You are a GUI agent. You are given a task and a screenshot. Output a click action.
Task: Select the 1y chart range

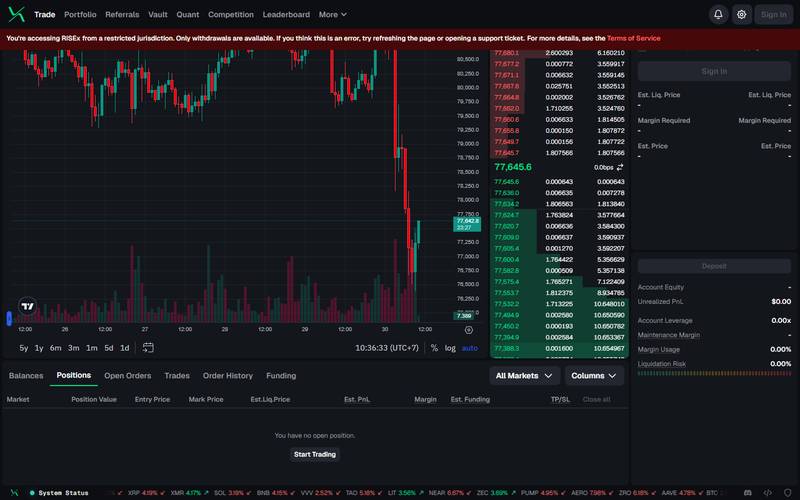click(x=39, y=348)
